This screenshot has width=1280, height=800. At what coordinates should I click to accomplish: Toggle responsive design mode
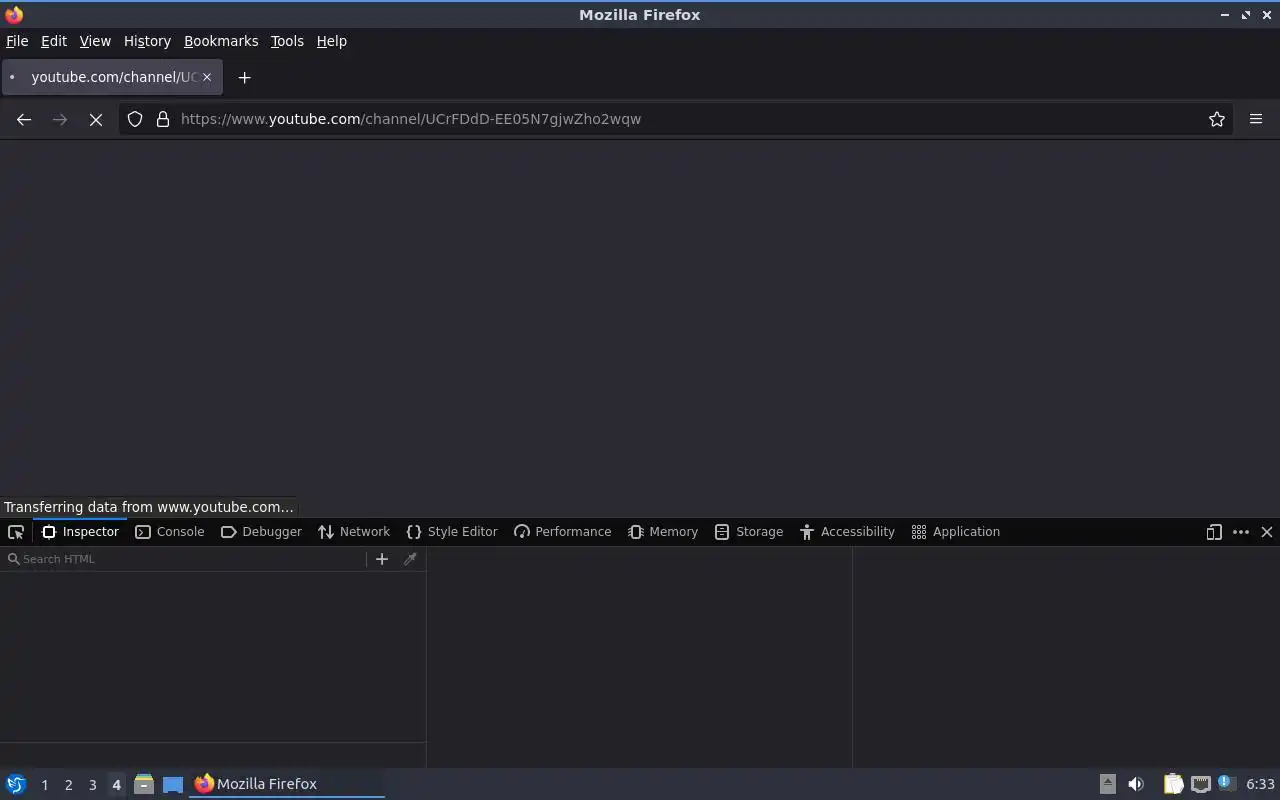(x=1214, y=532)
